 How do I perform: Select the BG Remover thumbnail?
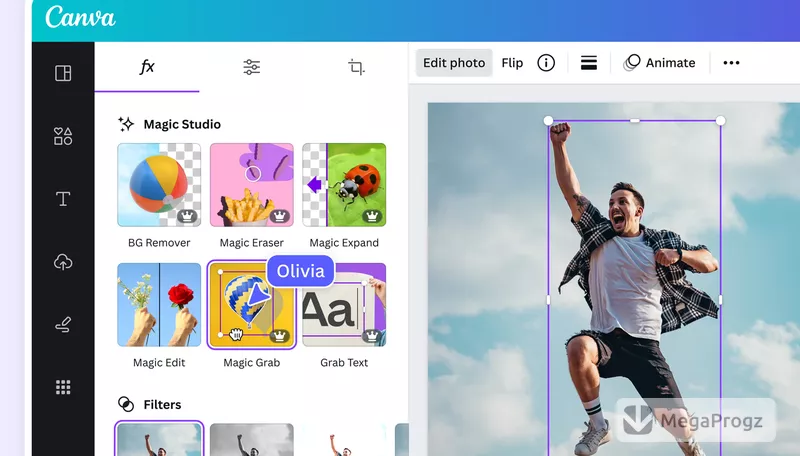159,185
